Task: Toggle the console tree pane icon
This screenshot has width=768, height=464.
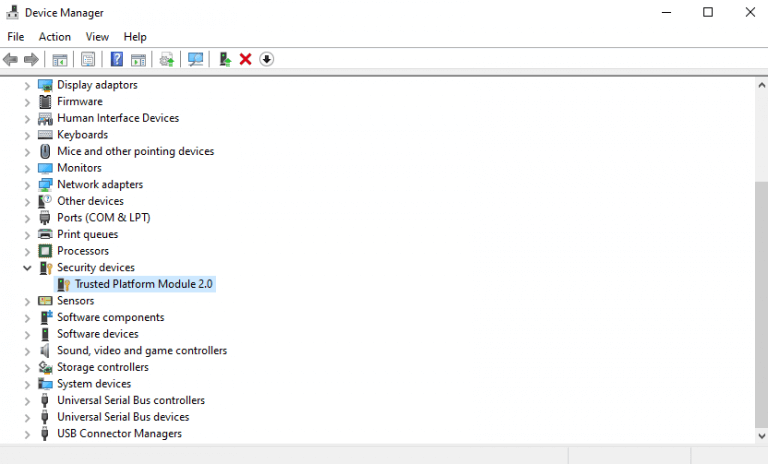Action: coord(60,60)
